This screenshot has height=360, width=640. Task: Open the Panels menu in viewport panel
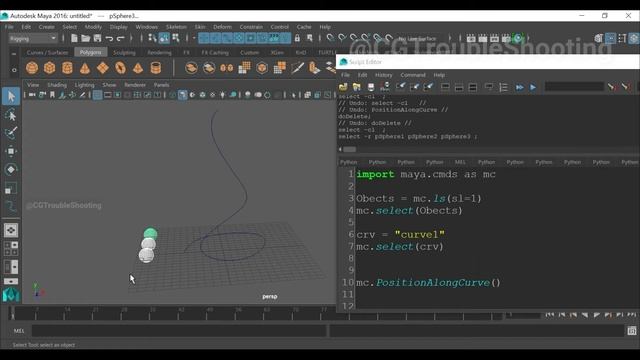click(161, 85)
